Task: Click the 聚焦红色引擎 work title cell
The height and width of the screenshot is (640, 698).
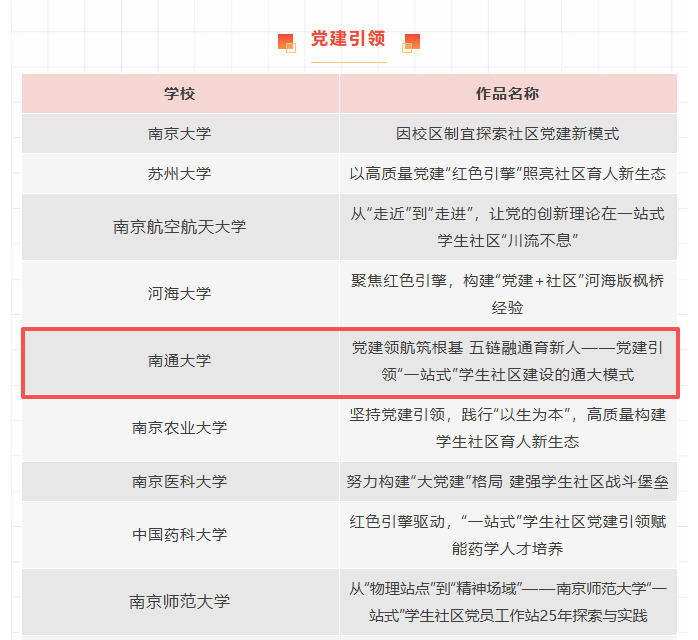Action: point(507,294)
